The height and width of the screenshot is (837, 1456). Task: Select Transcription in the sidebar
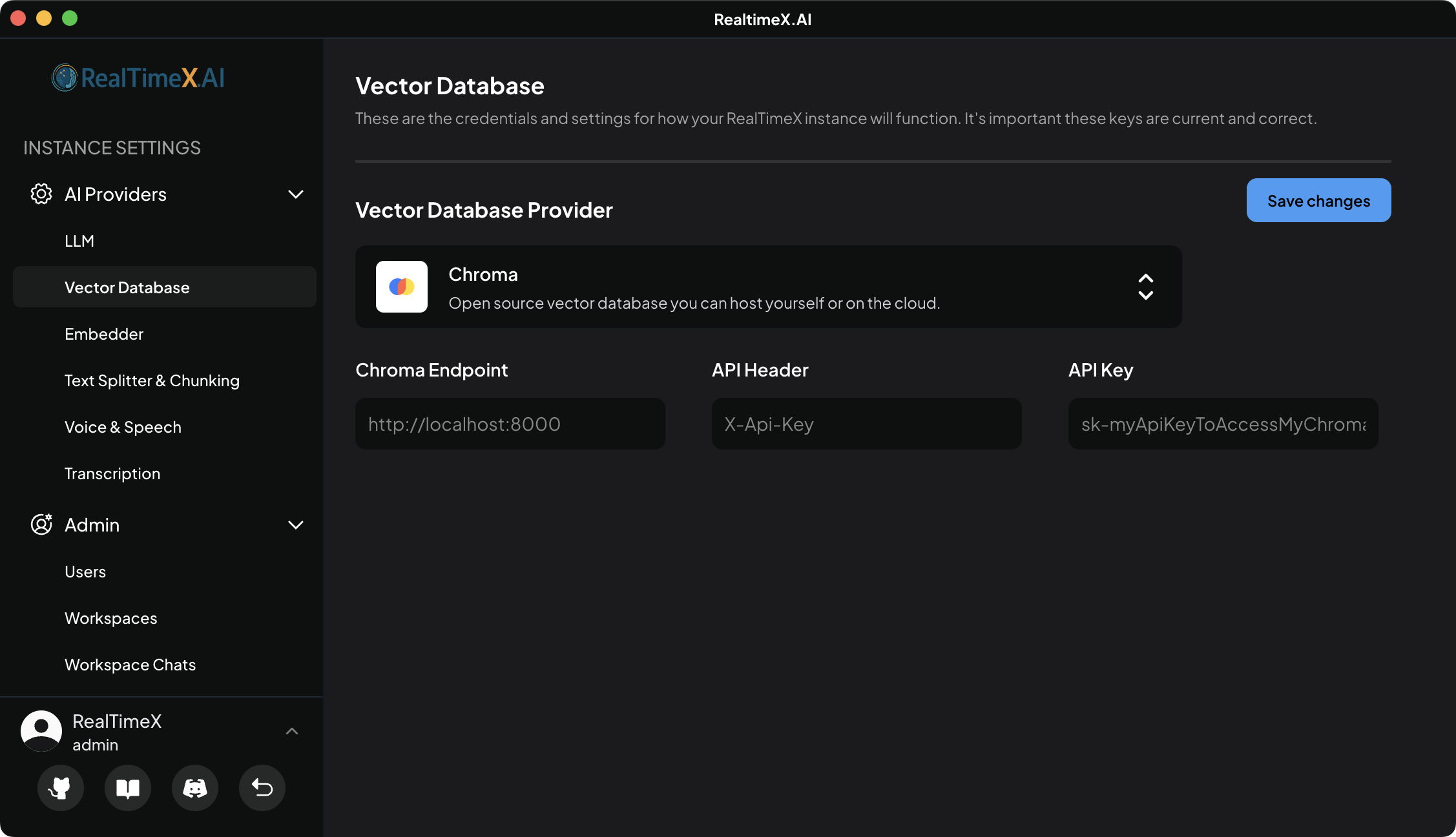112,473
